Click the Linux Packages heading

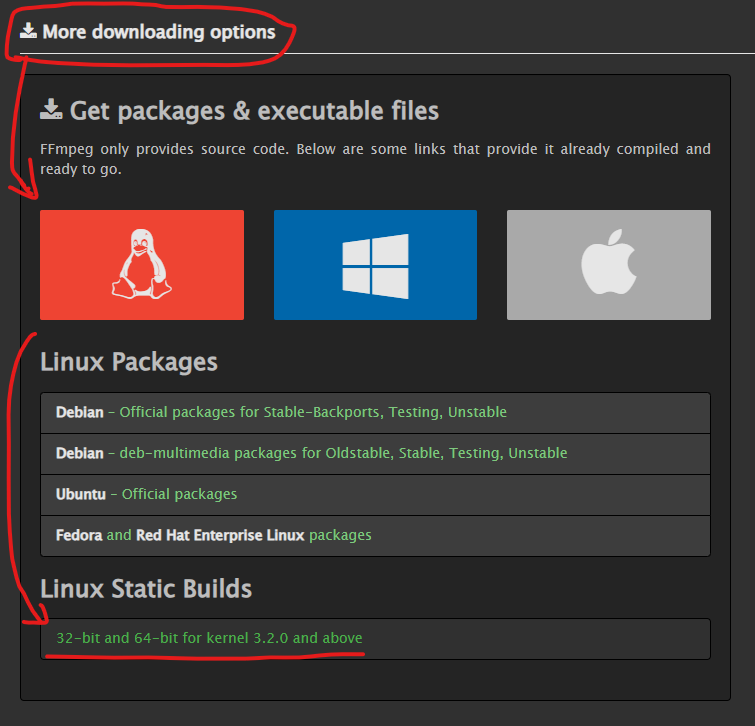click(129, 362)
